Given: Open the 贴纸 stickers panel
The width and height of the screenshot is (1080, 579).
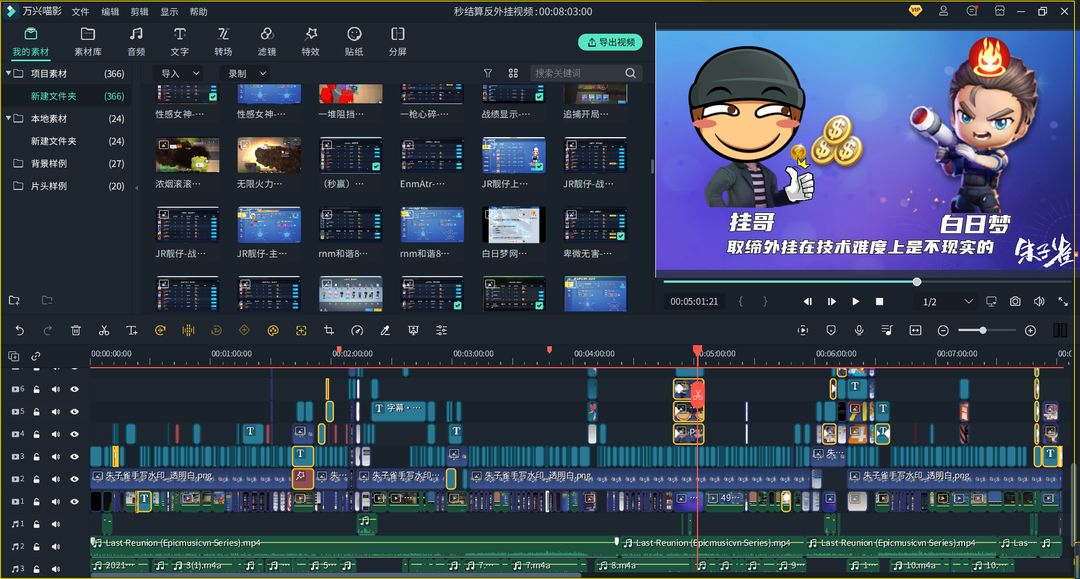Looking at the screenshot, I should click(354, 41).
